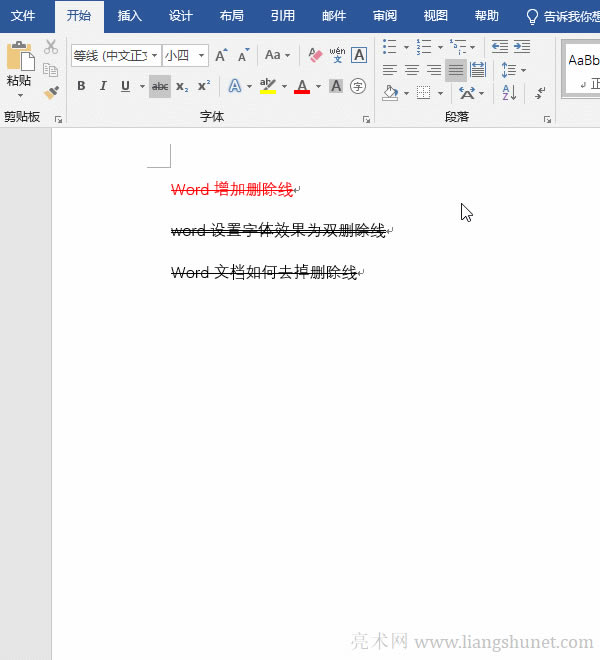Click the Cut scissors icon
Viewport: 600px width, 660px height.
51,47
